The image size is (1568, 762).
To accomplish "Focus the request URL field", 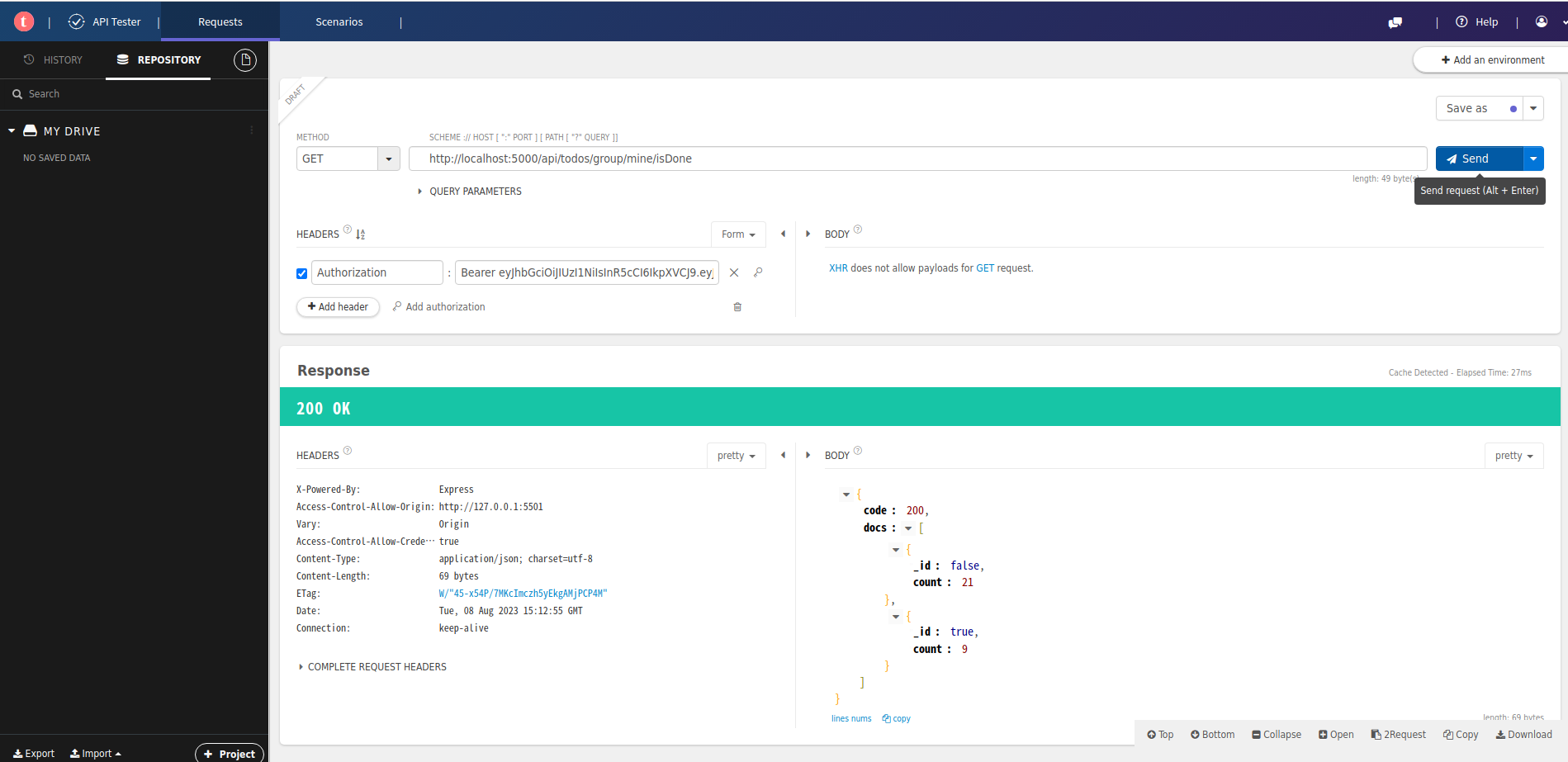I will tap(918, 159).
